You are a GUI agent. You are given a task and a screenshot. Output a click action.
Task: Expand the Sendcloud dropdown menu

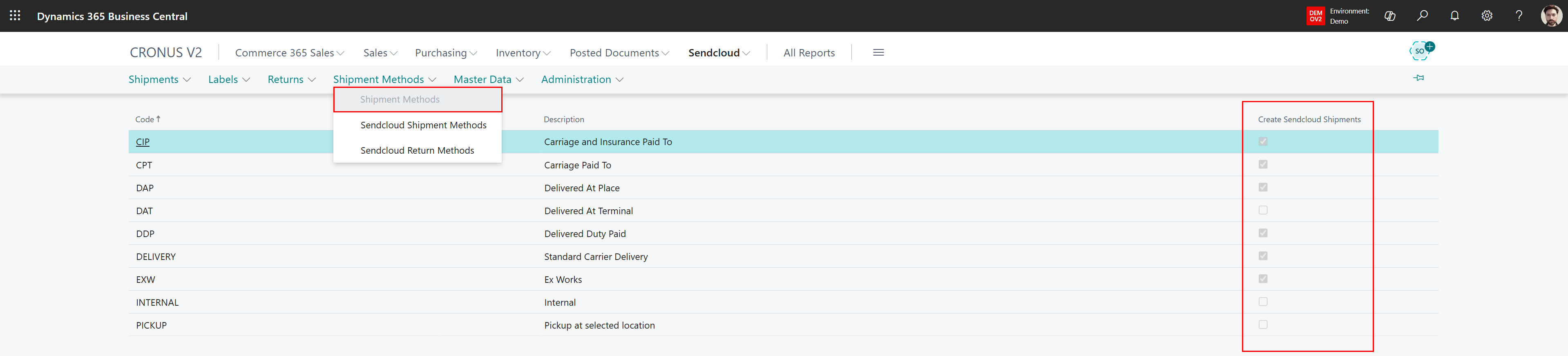coord(719,53)
